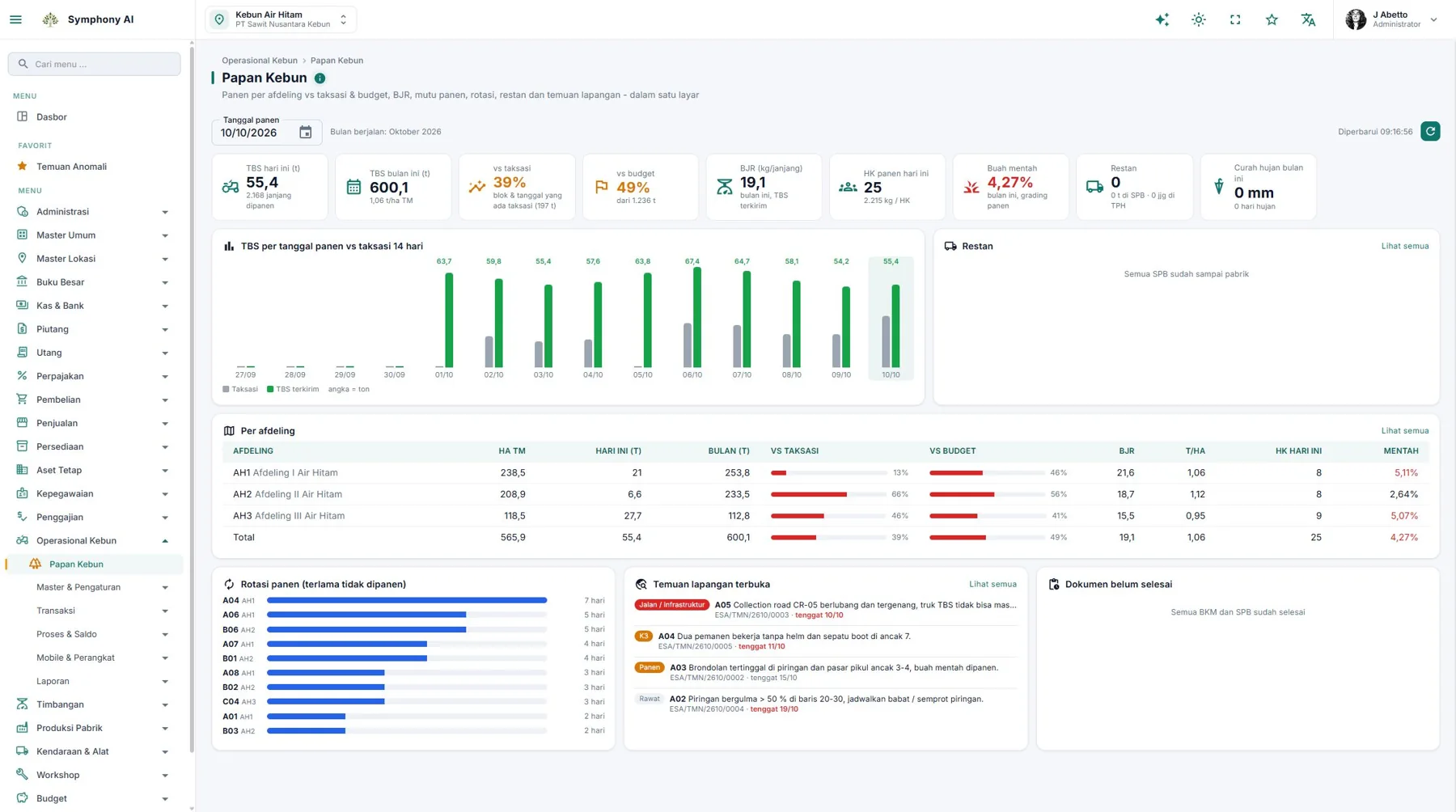Toggle light/dark theme sun icon

click(x=1198, y=19)
